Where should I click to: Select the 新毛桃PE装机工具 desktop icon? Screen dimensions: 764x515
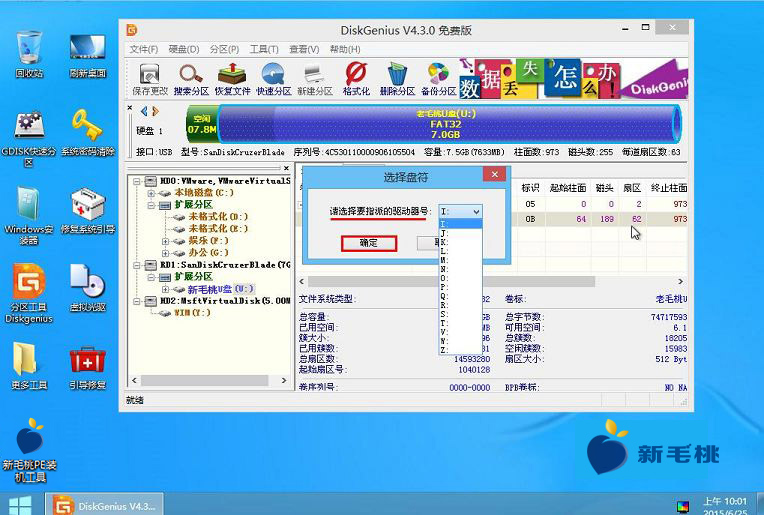point(30,450)
